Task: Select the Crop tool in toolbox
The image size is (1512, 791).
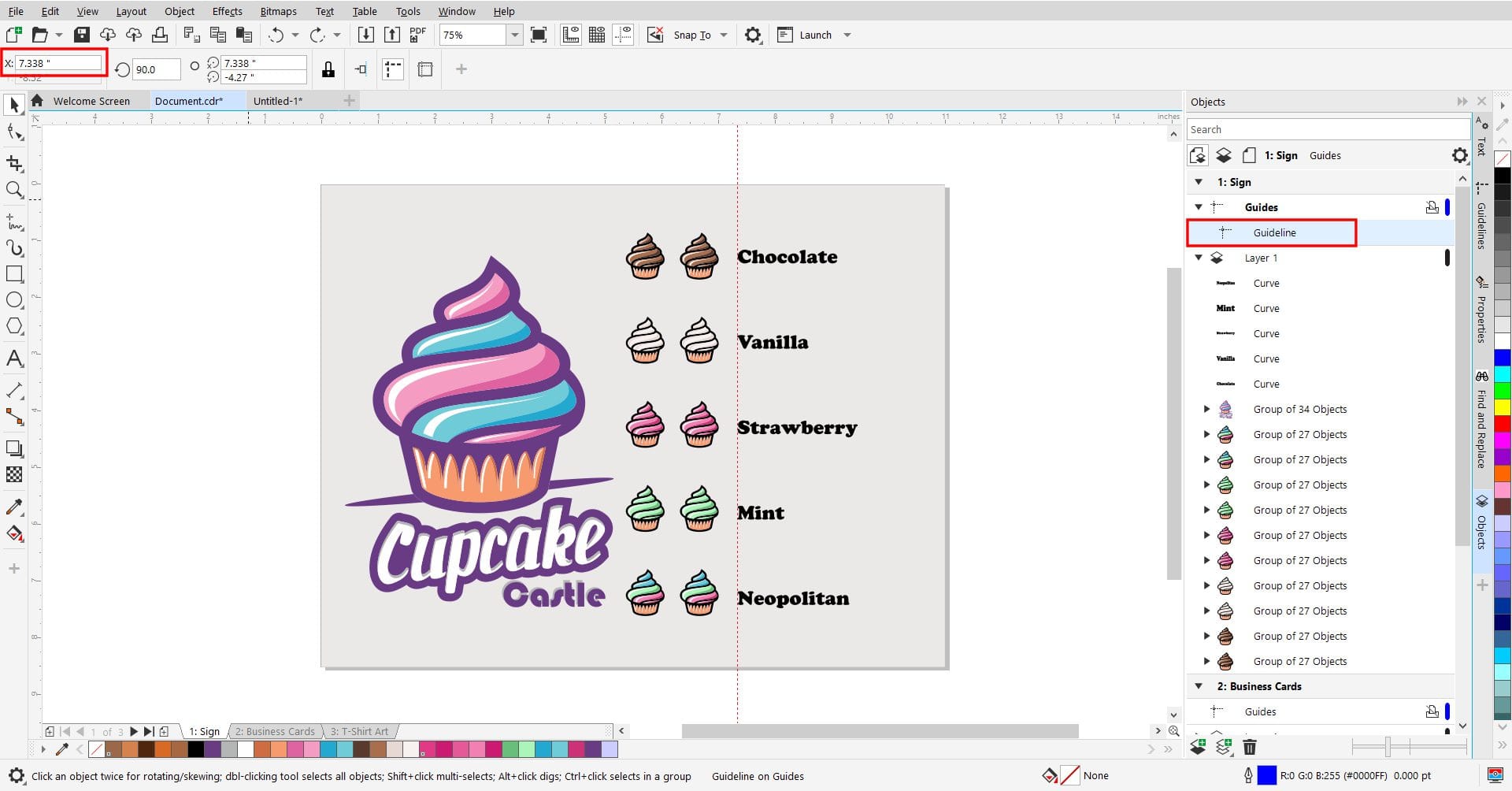Action: tap(14, 163)
